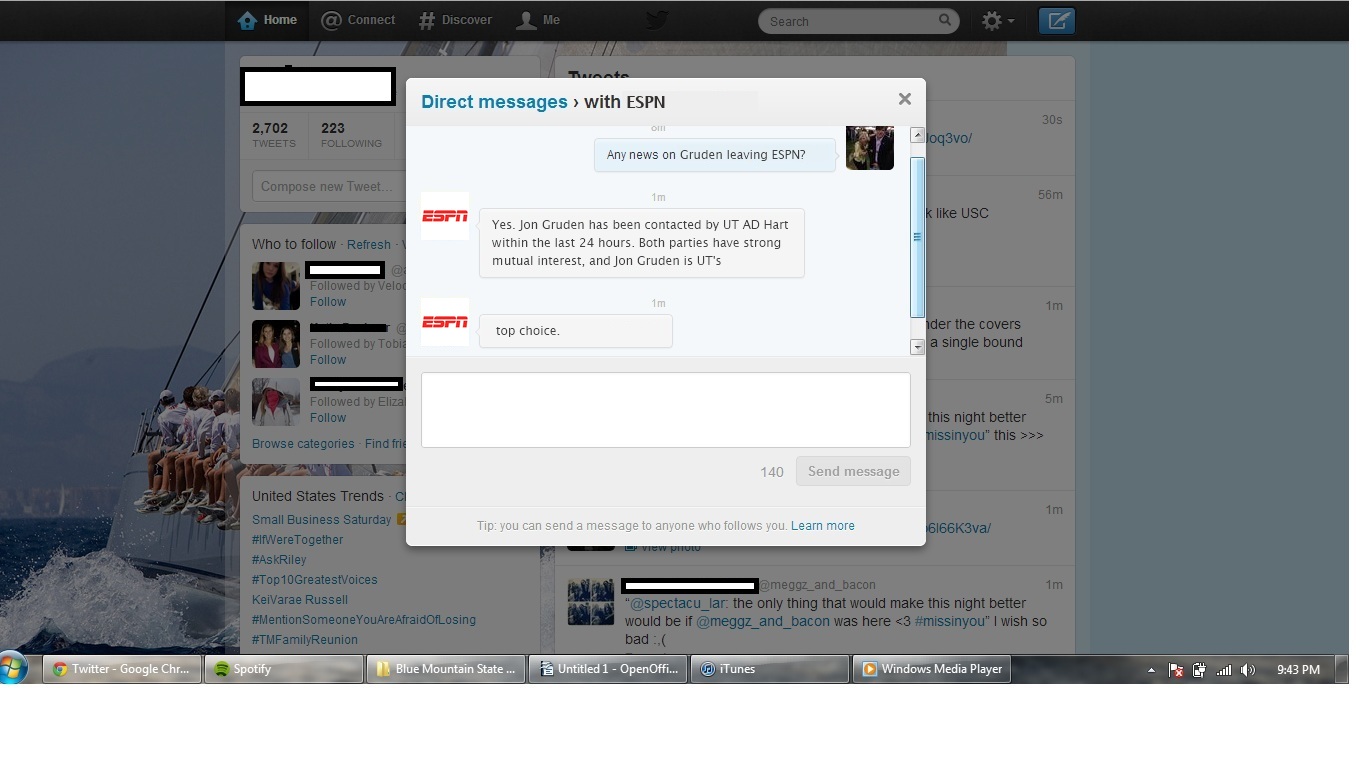Click Refresh in Who to follow
Screen dimensions: 1366x768
[369, 245]
